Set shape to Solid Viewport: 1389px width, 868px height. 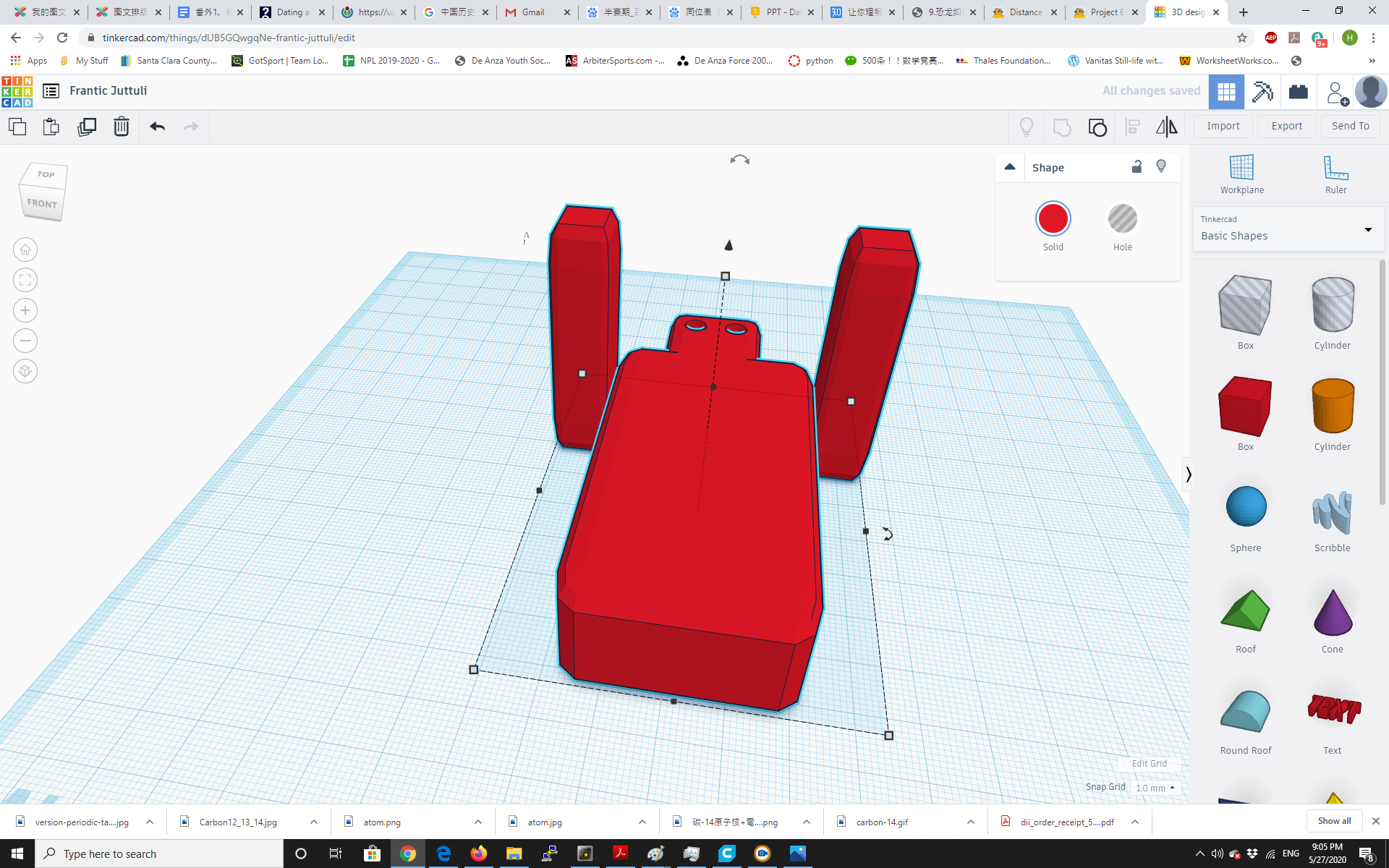point(1053,227)
